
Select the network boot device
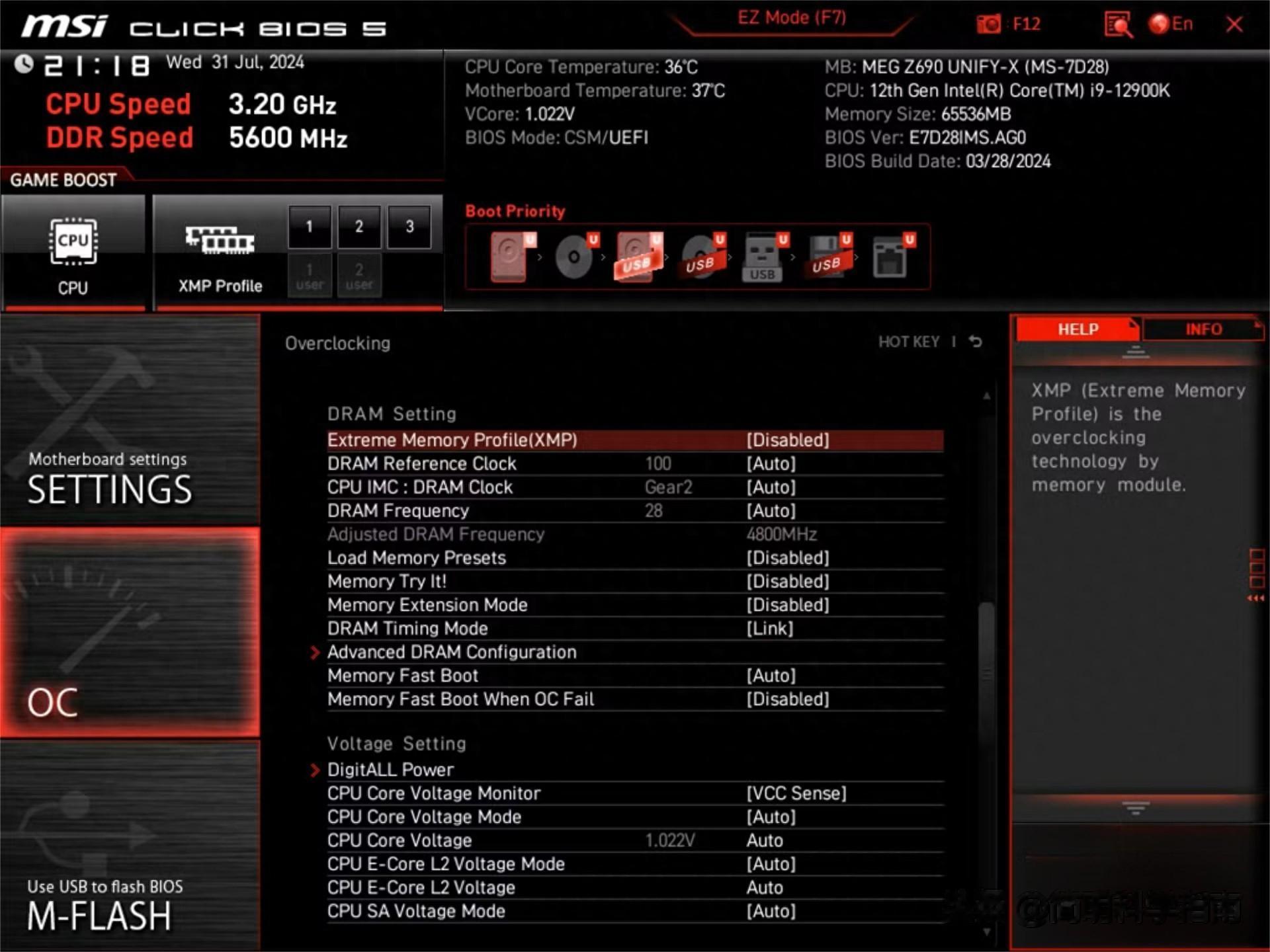pyautogui.click(x=893, y=257)
